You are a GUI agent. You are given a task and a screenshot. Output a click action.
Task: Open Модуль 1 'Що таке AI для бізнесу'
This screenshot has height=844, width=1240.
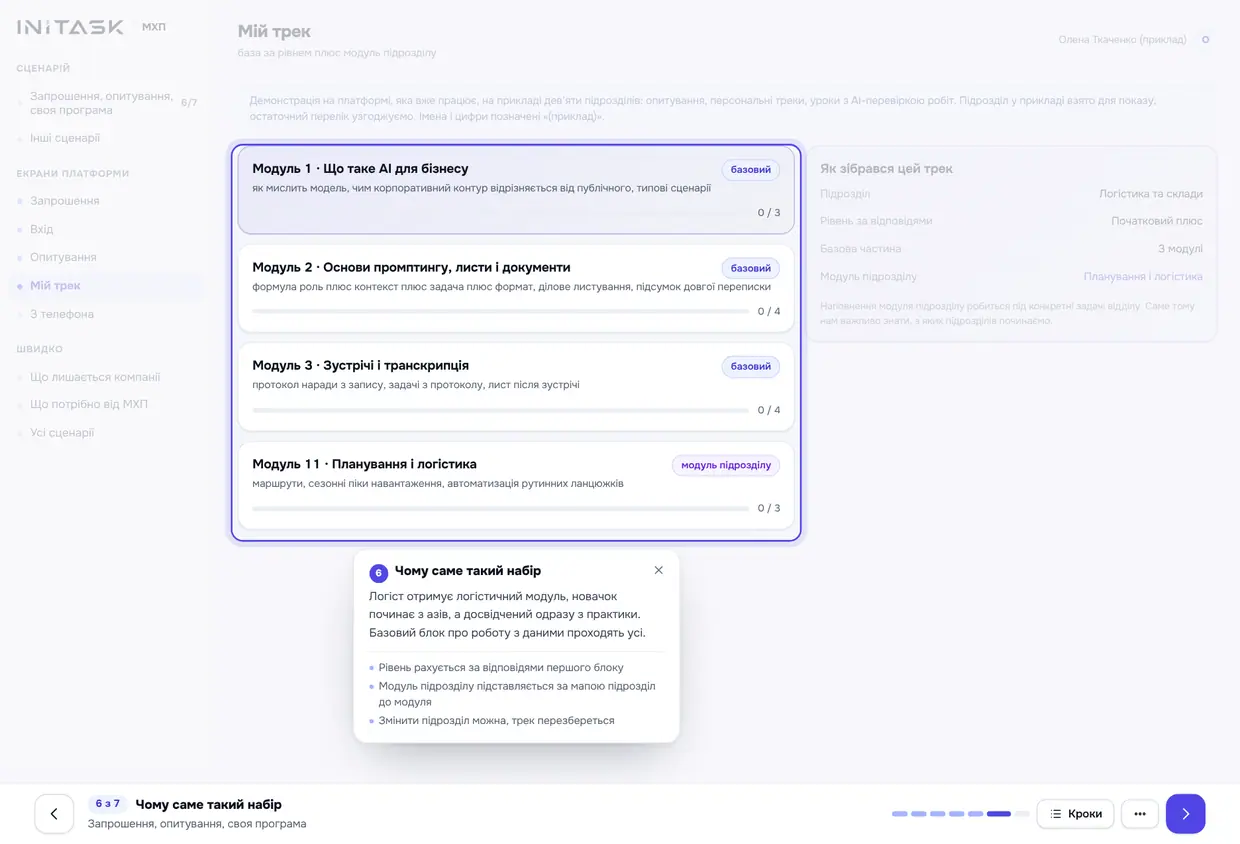pos(516,190)
